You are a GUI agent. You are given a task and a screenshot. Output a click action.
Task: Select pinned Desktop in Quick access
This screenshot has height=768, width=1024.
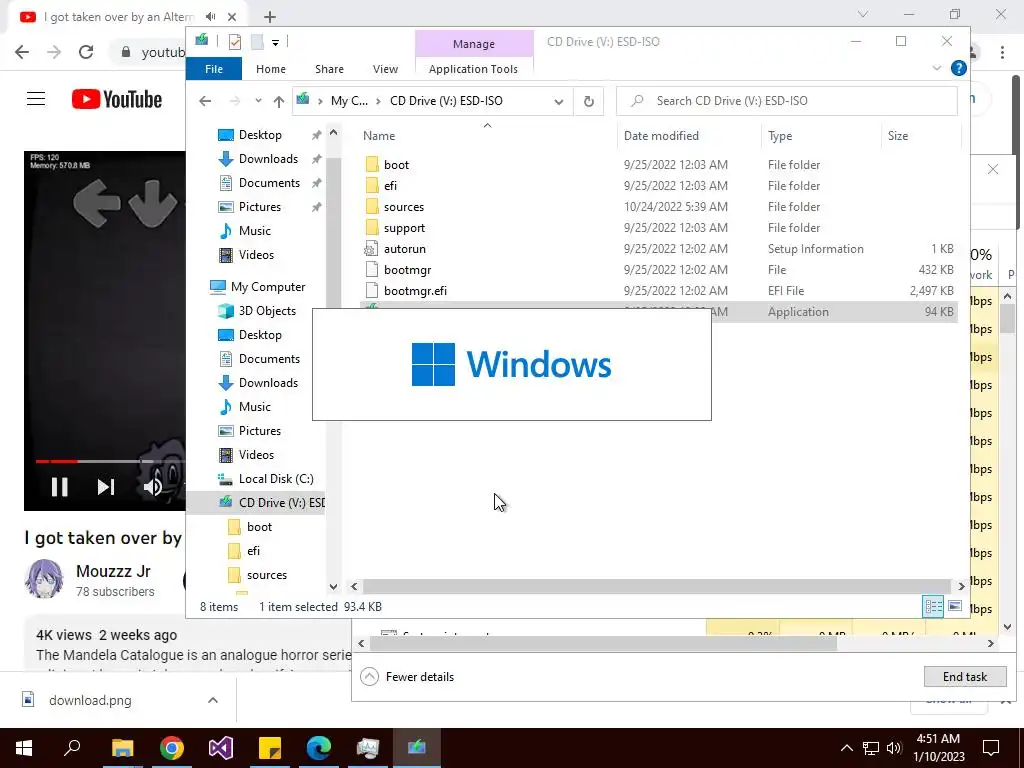pyautogui.click(x=260, y=135)
